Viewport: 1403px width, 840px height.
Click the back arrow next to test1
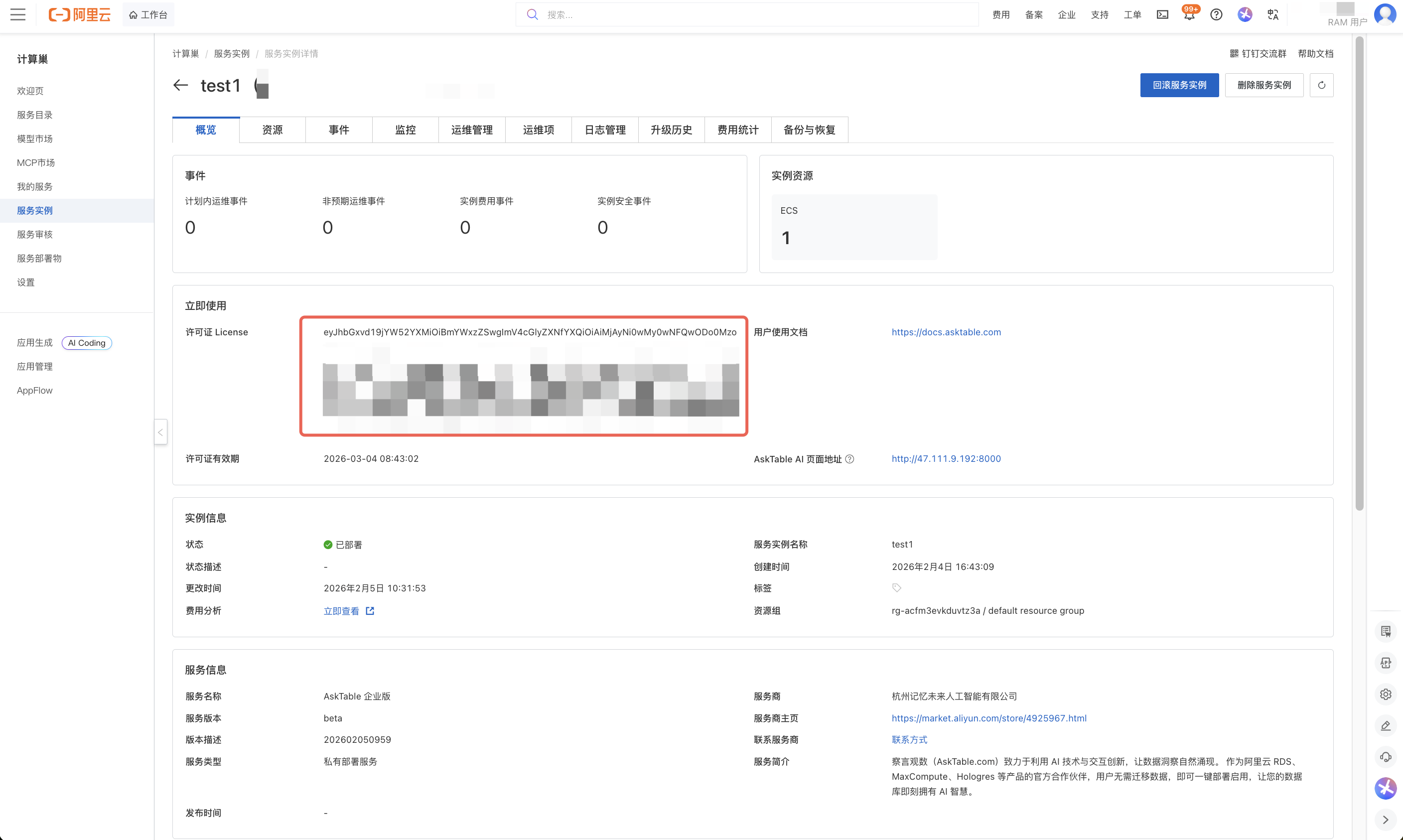click(180, 86)
